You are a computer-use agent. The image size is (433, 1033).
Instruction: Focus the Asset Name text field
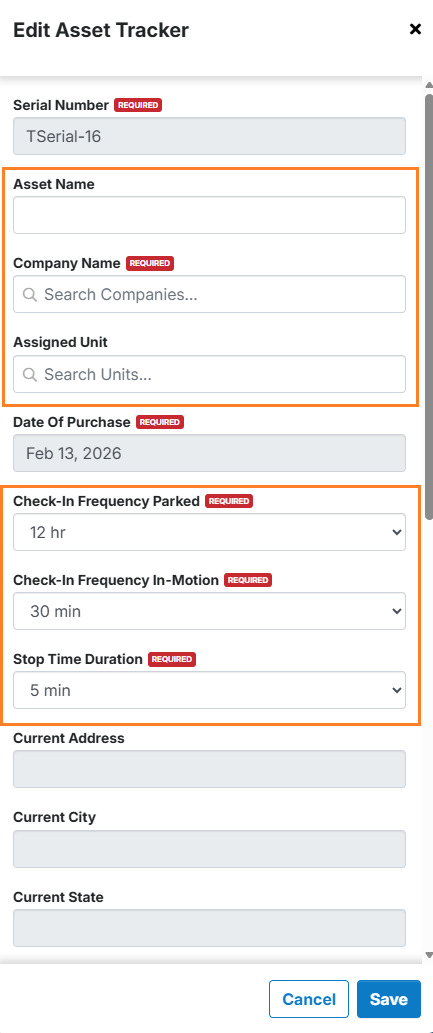coord(210,215)
